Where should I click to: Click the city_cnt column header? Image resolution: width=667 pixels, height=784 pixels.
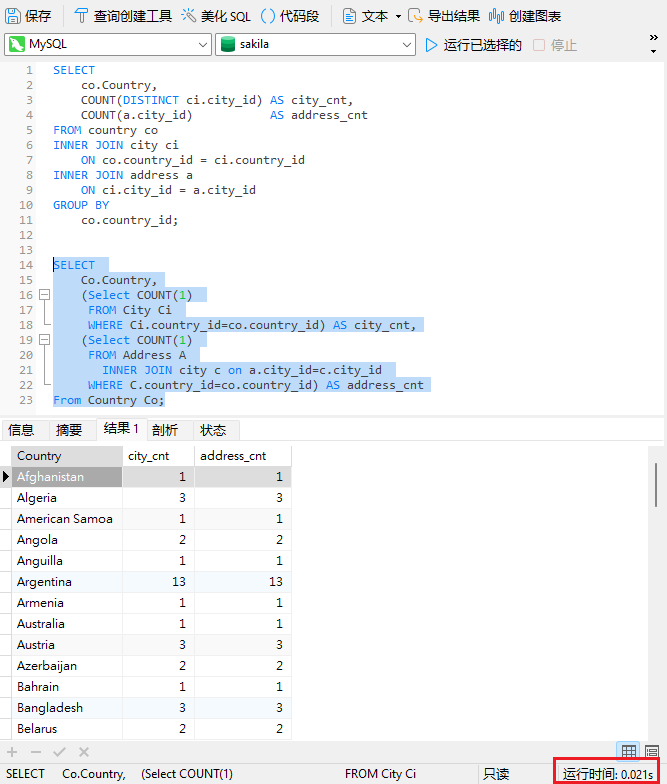coord(158,456)
